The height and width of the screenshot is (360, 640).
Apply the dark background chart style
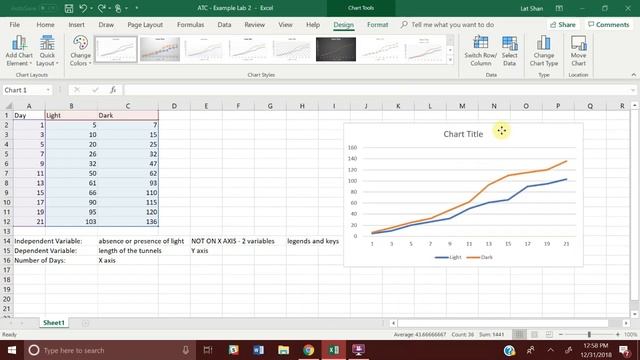click(x=336, y=49)
